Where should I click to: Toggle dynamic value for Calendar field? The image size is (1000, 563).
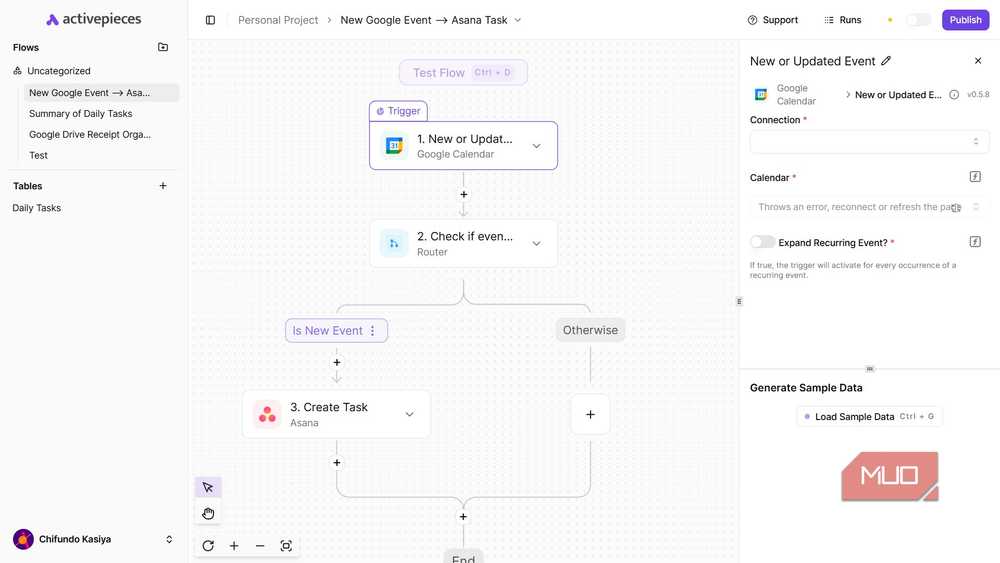(x=975, y=177)
